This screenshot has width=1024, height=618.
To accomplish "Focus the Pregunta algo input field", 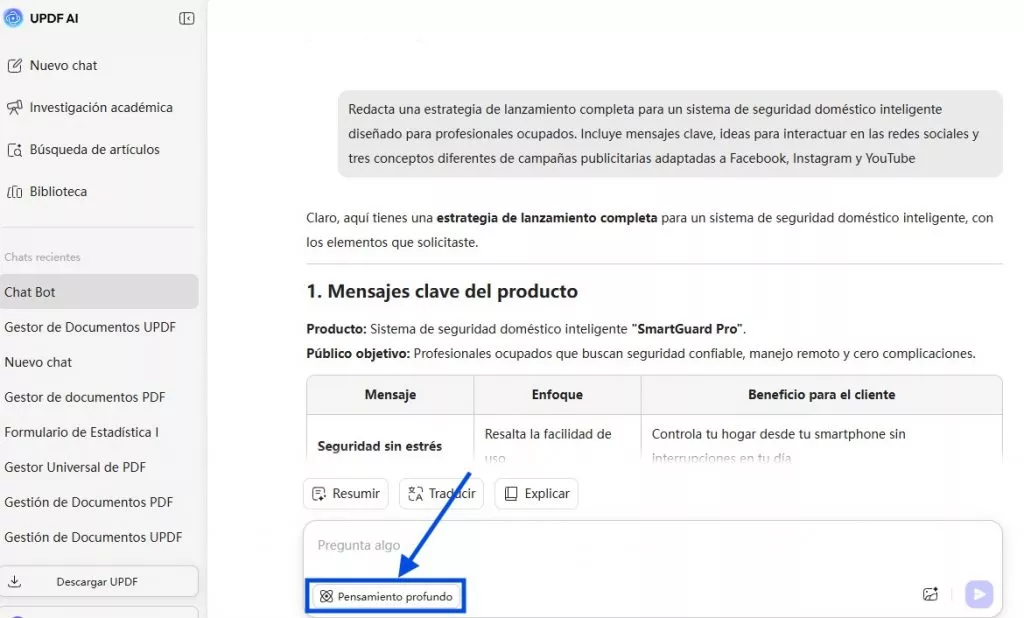I will click(653, 545).
